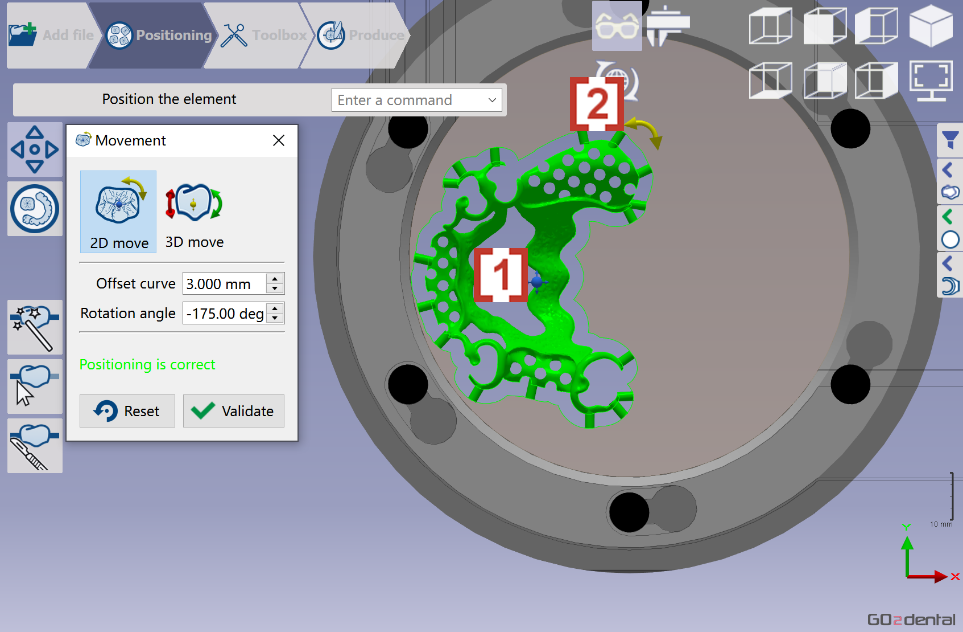Switch to the solid cube view
963x632 pixels.
click(931, 26)
